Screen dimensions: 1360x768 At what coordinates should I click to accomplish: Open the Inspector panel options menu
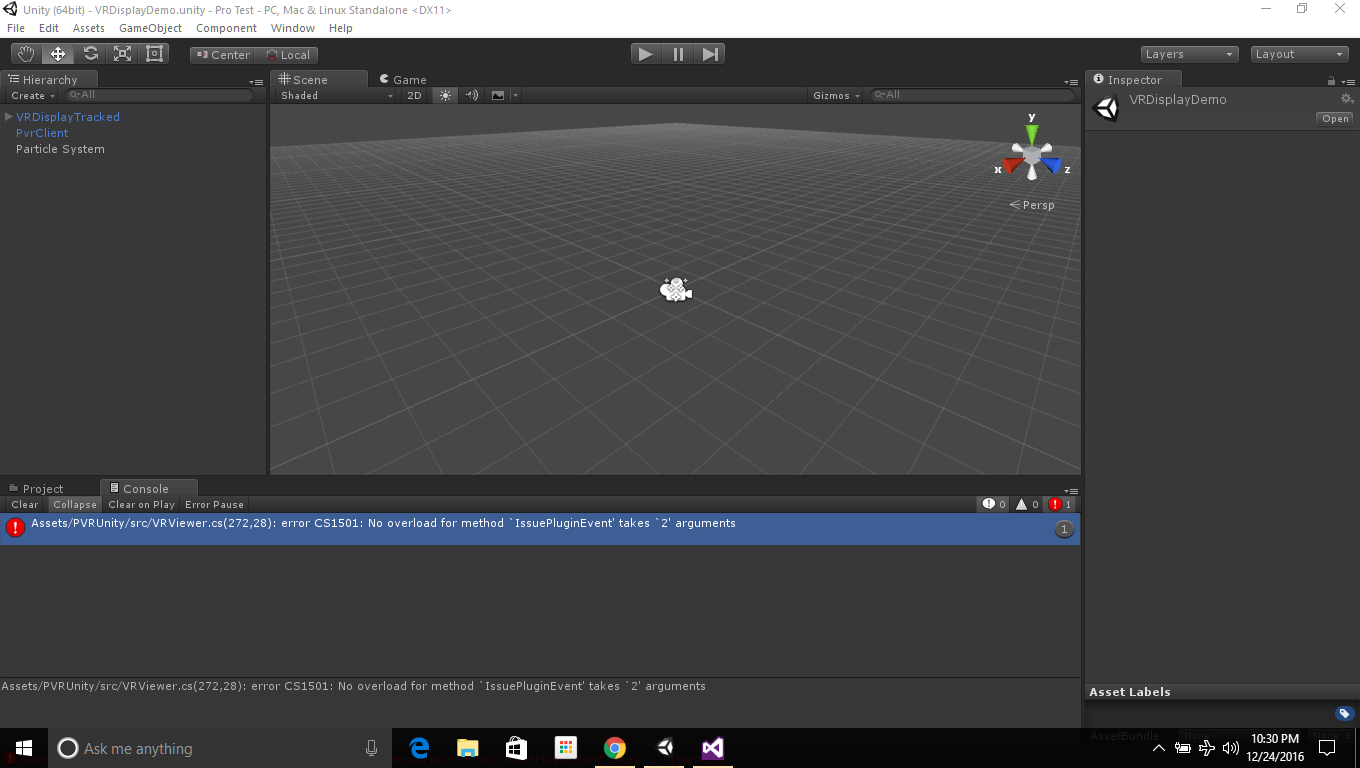tap(1347, 81)
